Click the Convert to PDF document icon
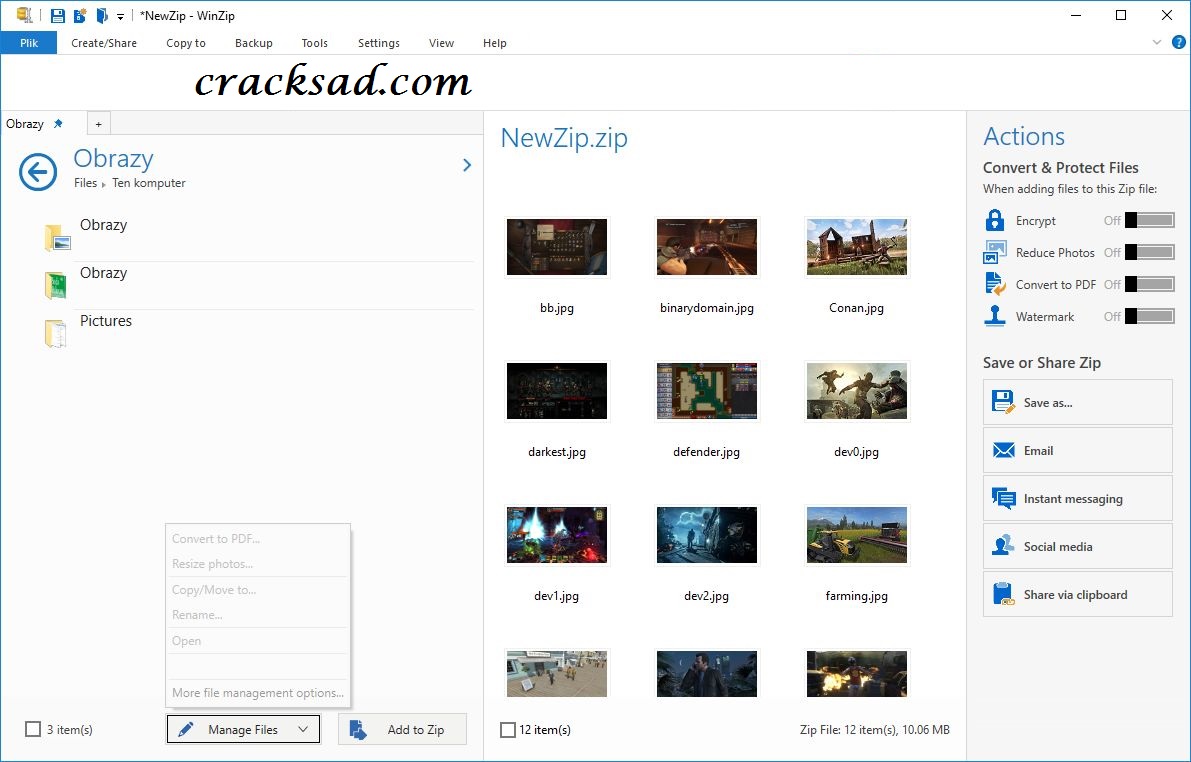Viewport: 1191px width, 762px height. (x=994, y=284)
